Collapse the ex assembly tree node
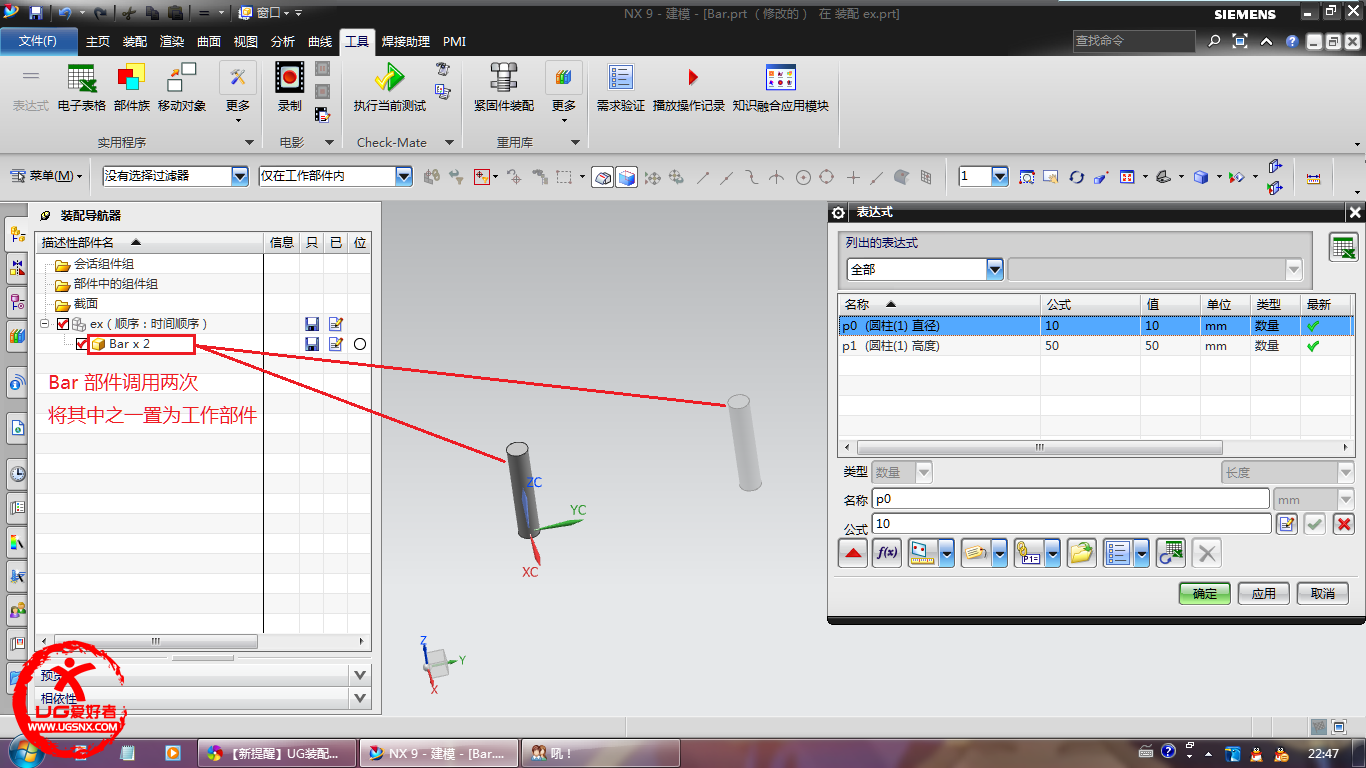 tap(44, 324)
